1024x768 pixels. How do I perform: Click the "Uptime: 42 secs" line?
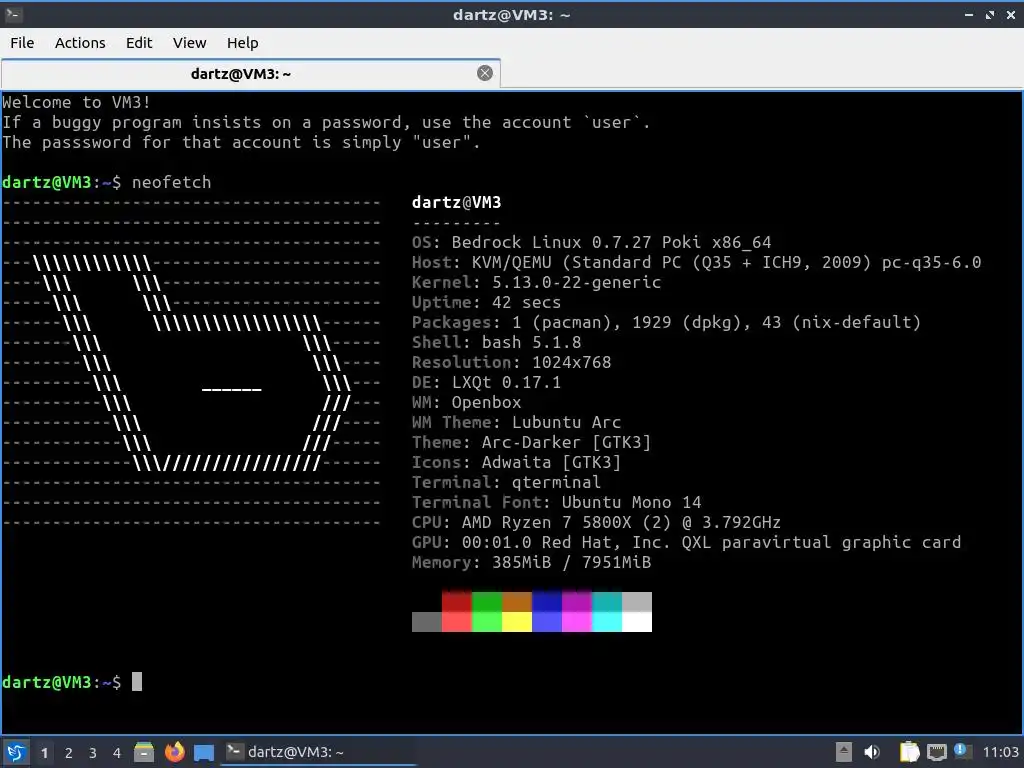(x=486, y=302)
